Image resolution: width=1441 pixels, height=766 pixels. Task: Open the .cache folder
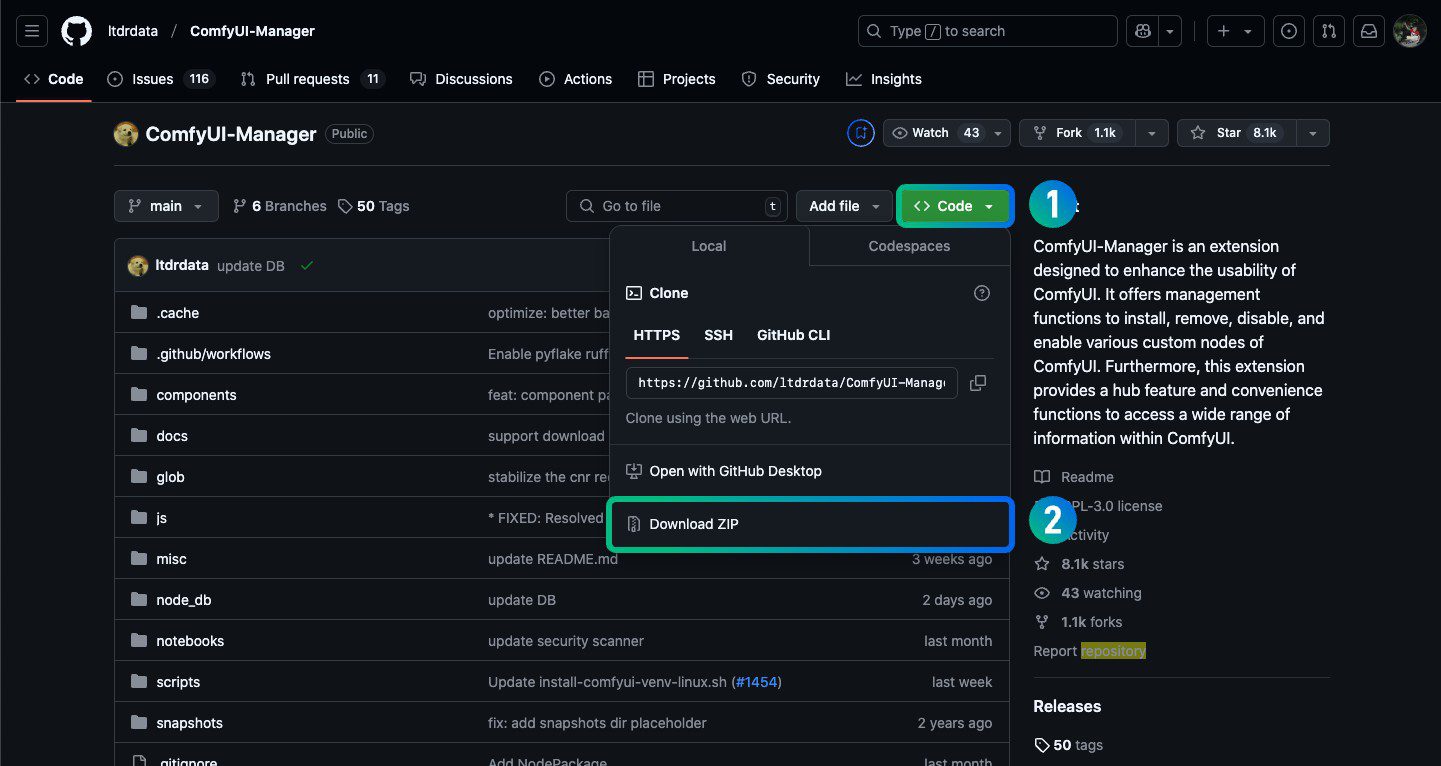coord(177,313)
